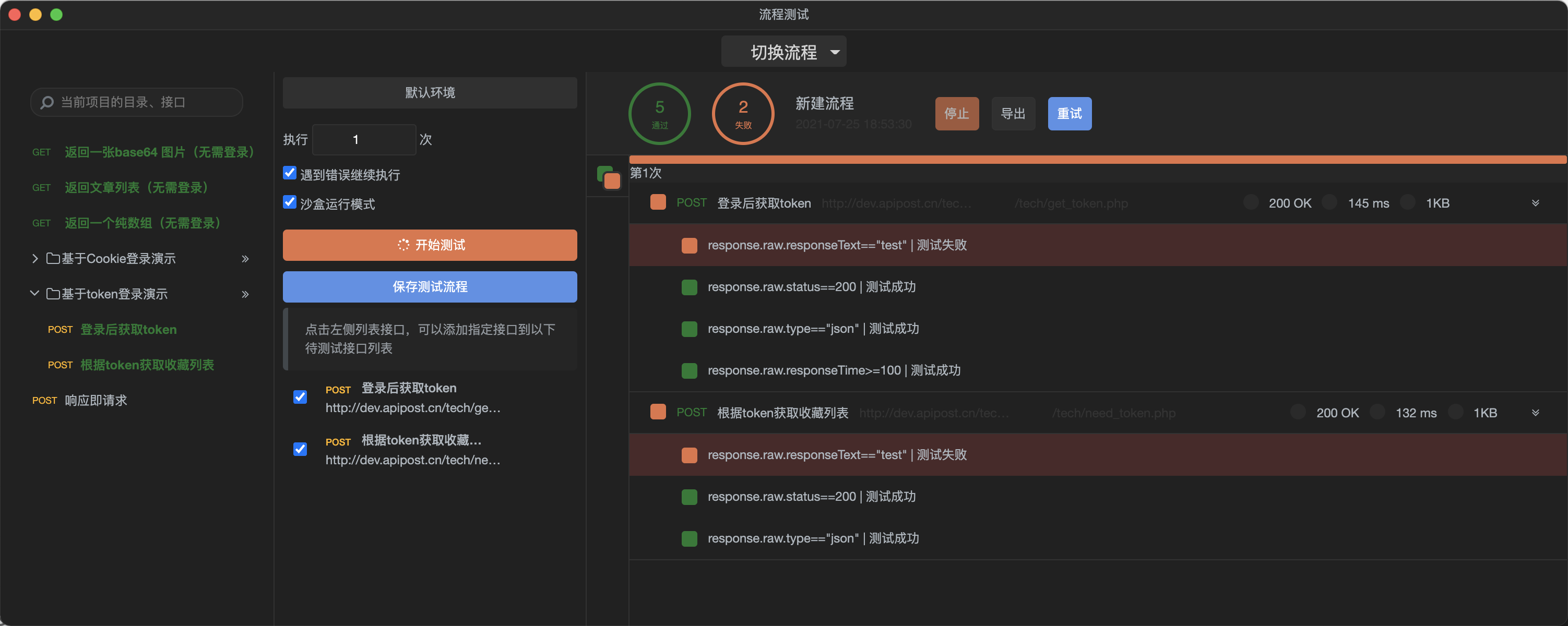
Task: Open the 切换流程 dropdown
Action: coord(783,52)
